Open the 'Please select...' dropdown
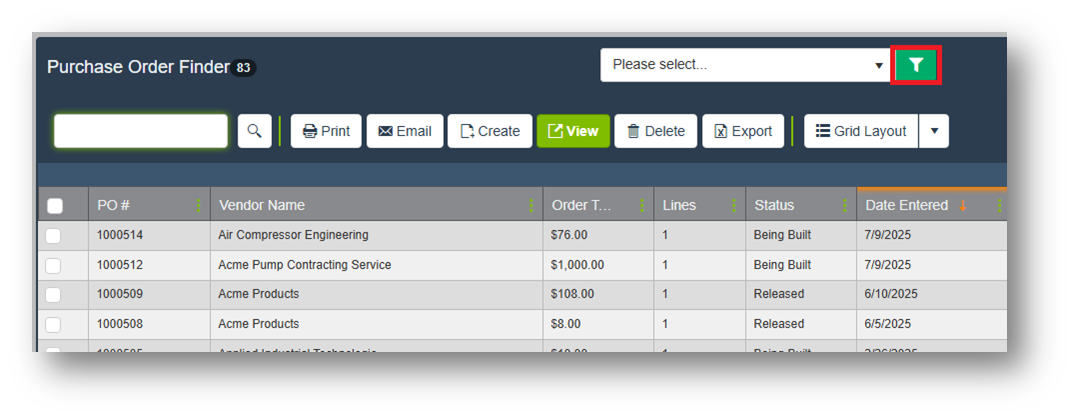 (x=745, y=65)
